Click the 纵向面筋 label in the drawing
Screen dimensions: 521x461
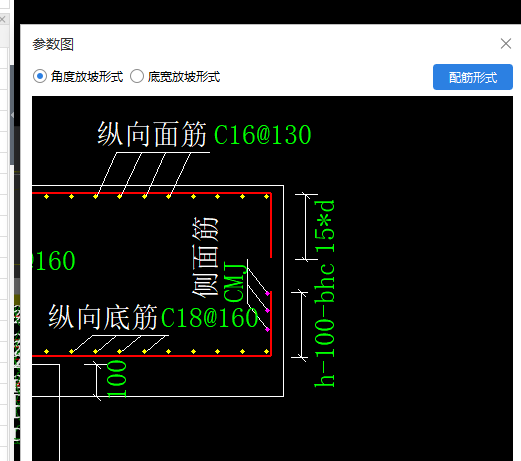pos(152,134)
